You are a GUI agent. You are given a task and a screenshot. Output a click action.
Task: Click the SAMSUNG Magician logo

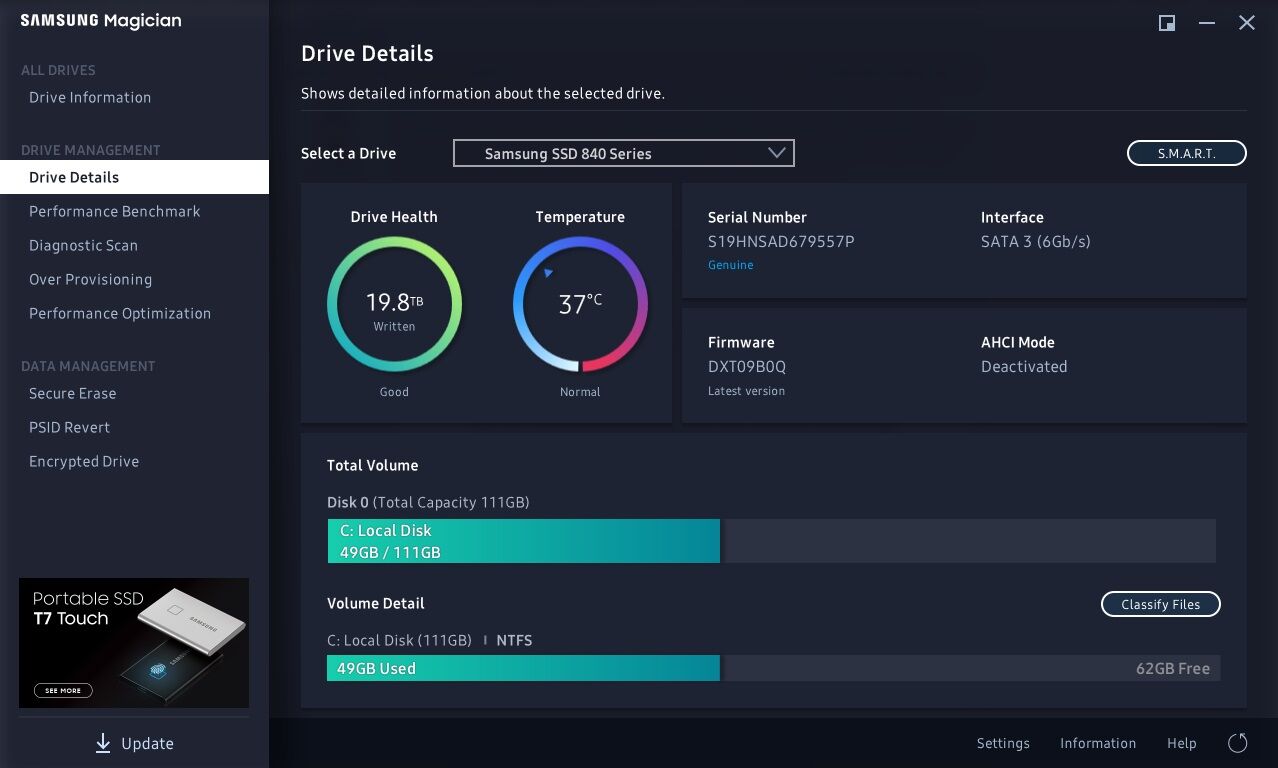101,21
